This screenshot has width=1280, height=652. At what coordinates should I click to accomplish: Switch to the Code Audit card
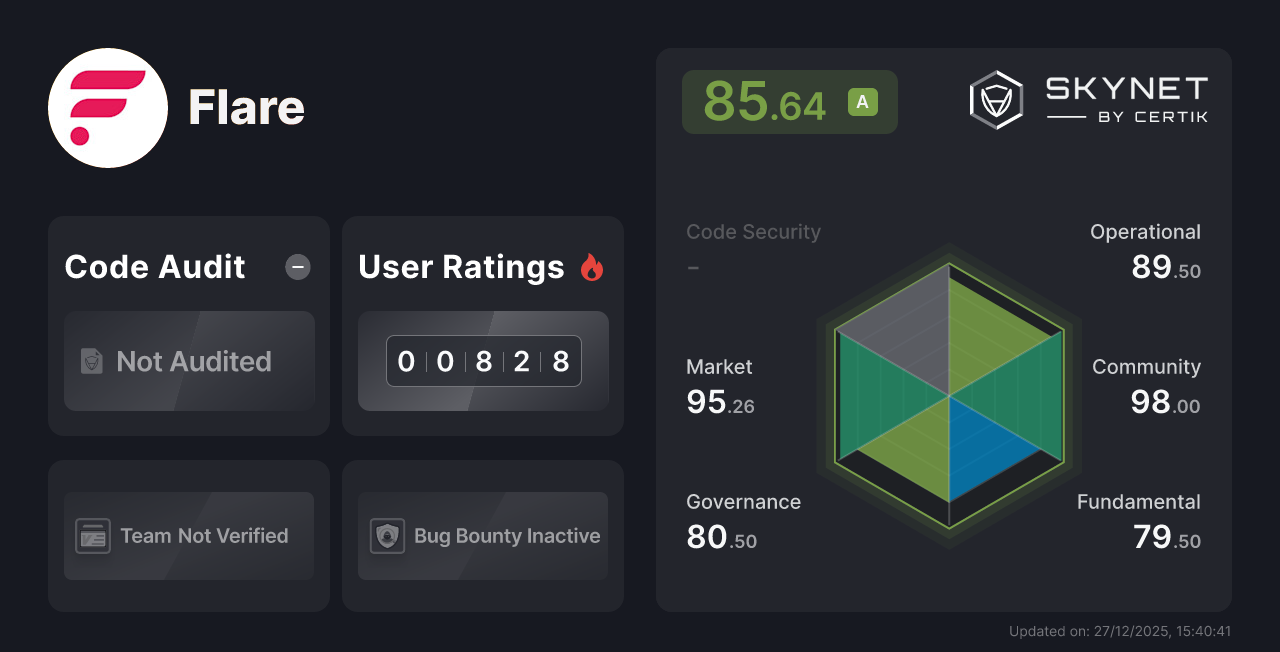189,325
